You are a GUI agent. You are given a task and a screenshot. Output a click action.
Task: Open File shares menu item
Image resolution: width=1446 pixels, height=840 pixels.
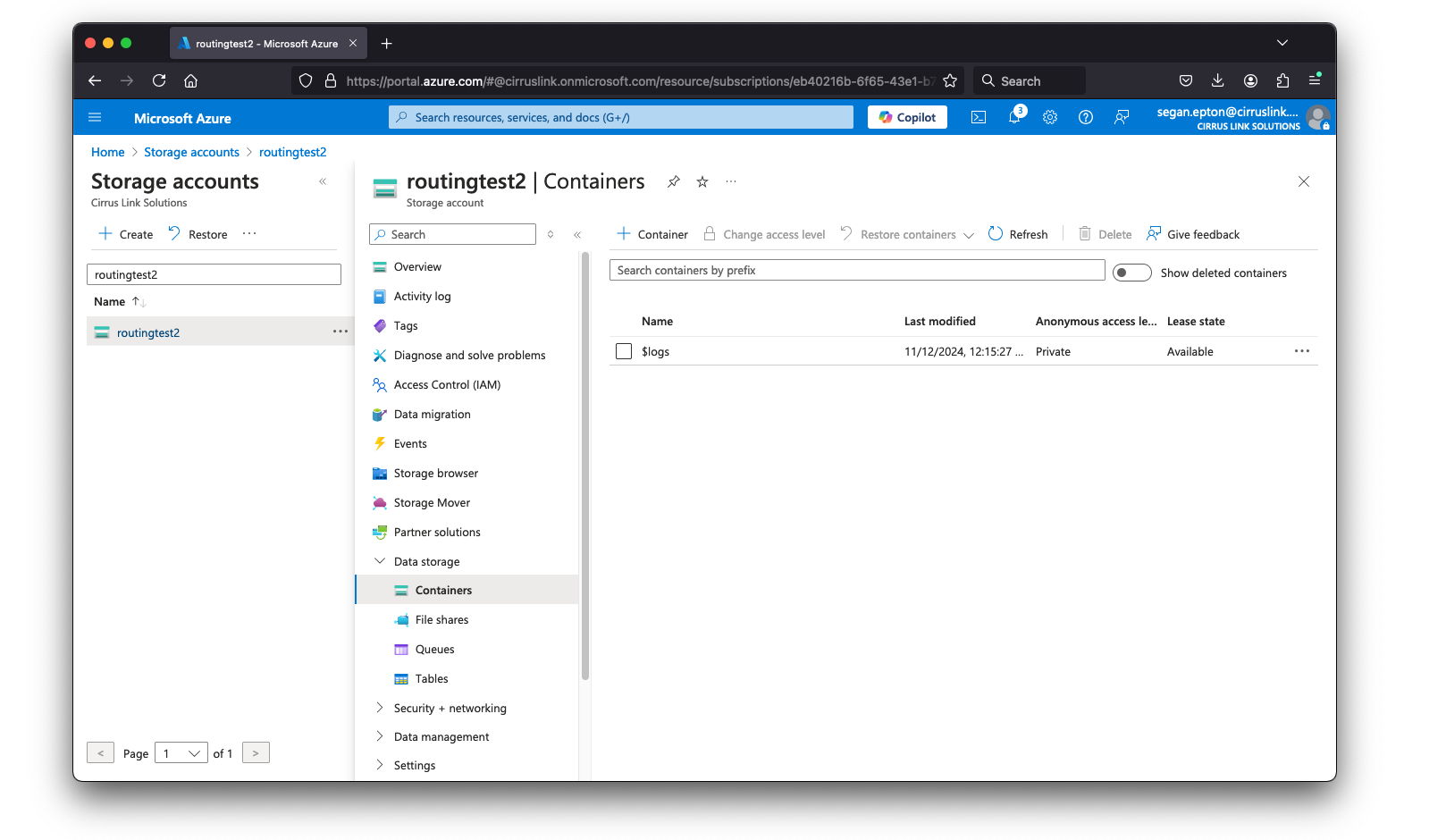coord(441,619)
